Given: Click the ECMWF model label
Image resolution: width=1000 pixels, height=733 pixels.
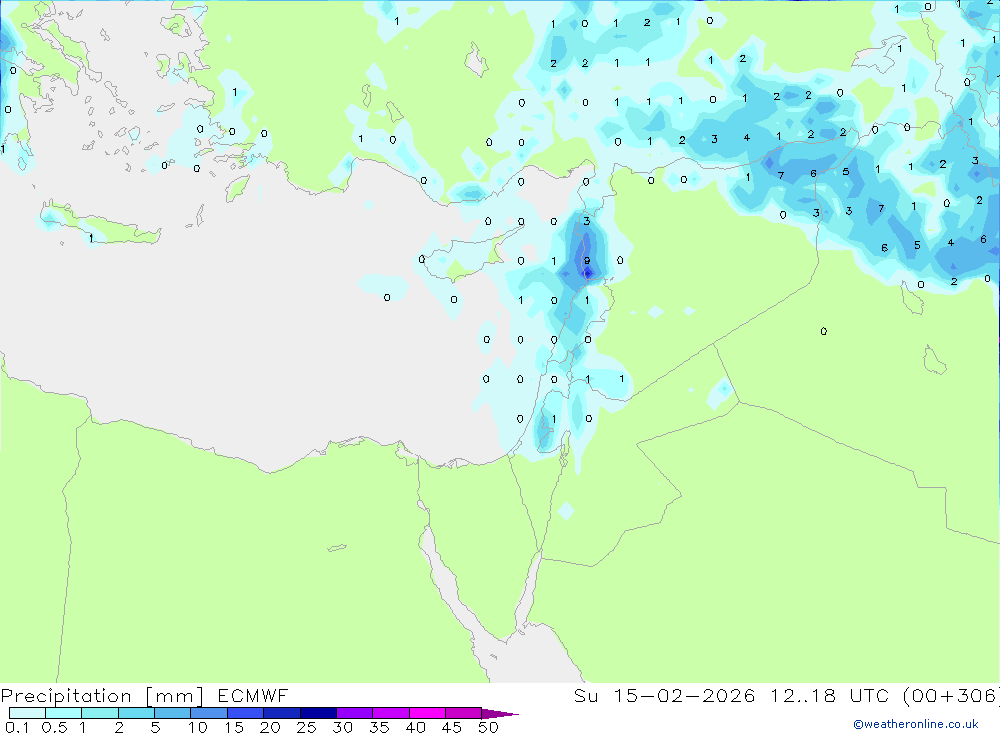Looking at the screenshot, I should coord(253,695).
